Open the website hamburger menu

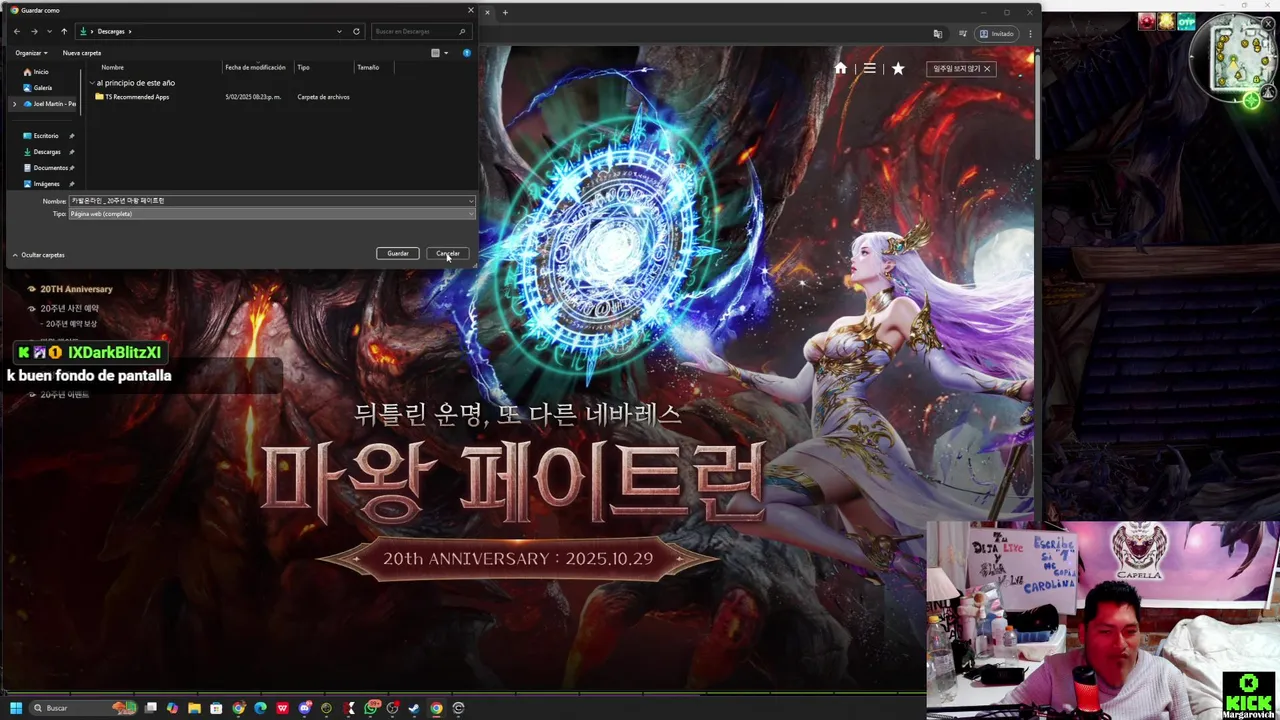tap(869, 68)
